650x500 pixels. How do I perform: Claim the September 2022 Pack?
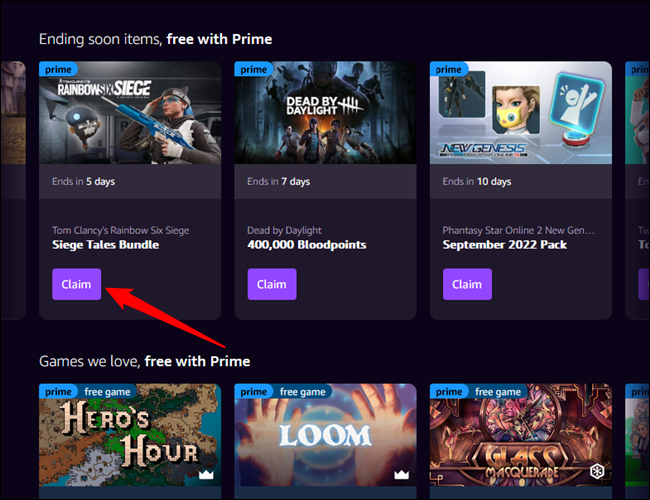click(467, 284)
